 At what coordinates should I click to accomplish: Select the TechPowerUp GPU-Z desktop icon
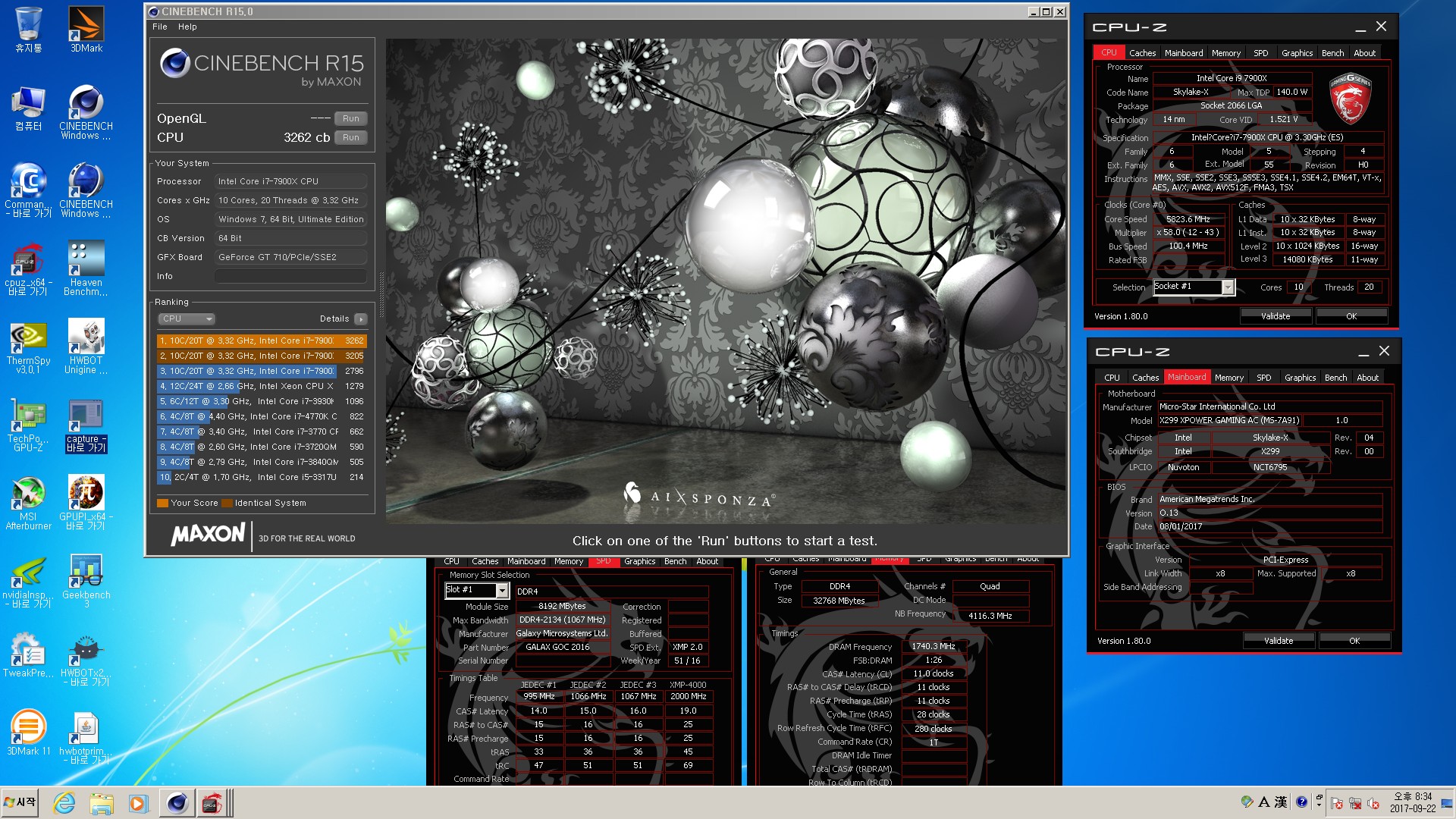click(29, 425)
